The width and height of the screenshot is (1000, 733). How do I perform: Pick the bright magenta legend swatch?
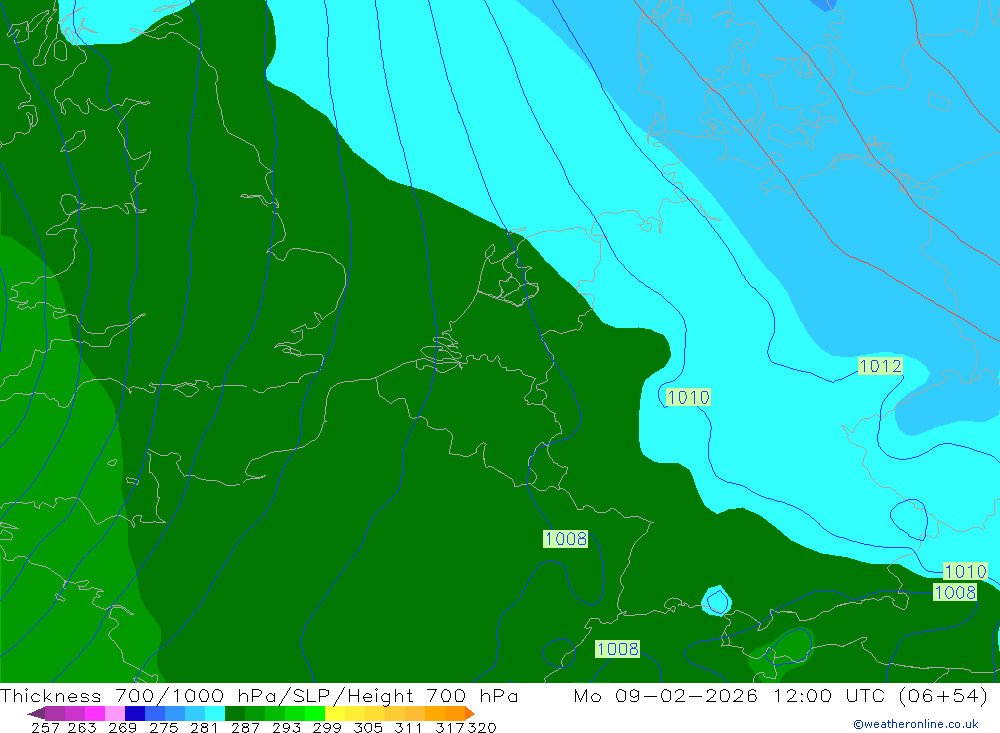point(94,713)
